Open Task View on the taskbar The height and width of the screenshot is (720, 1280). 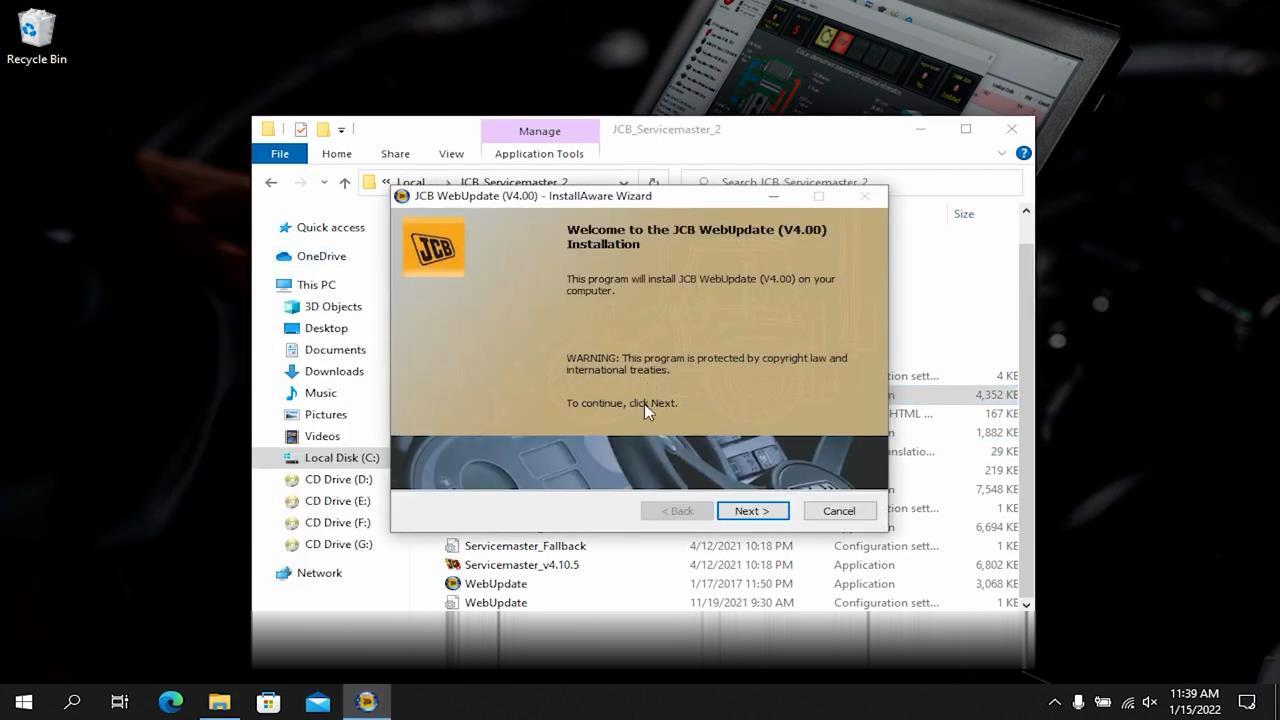(x=120, y=702)
